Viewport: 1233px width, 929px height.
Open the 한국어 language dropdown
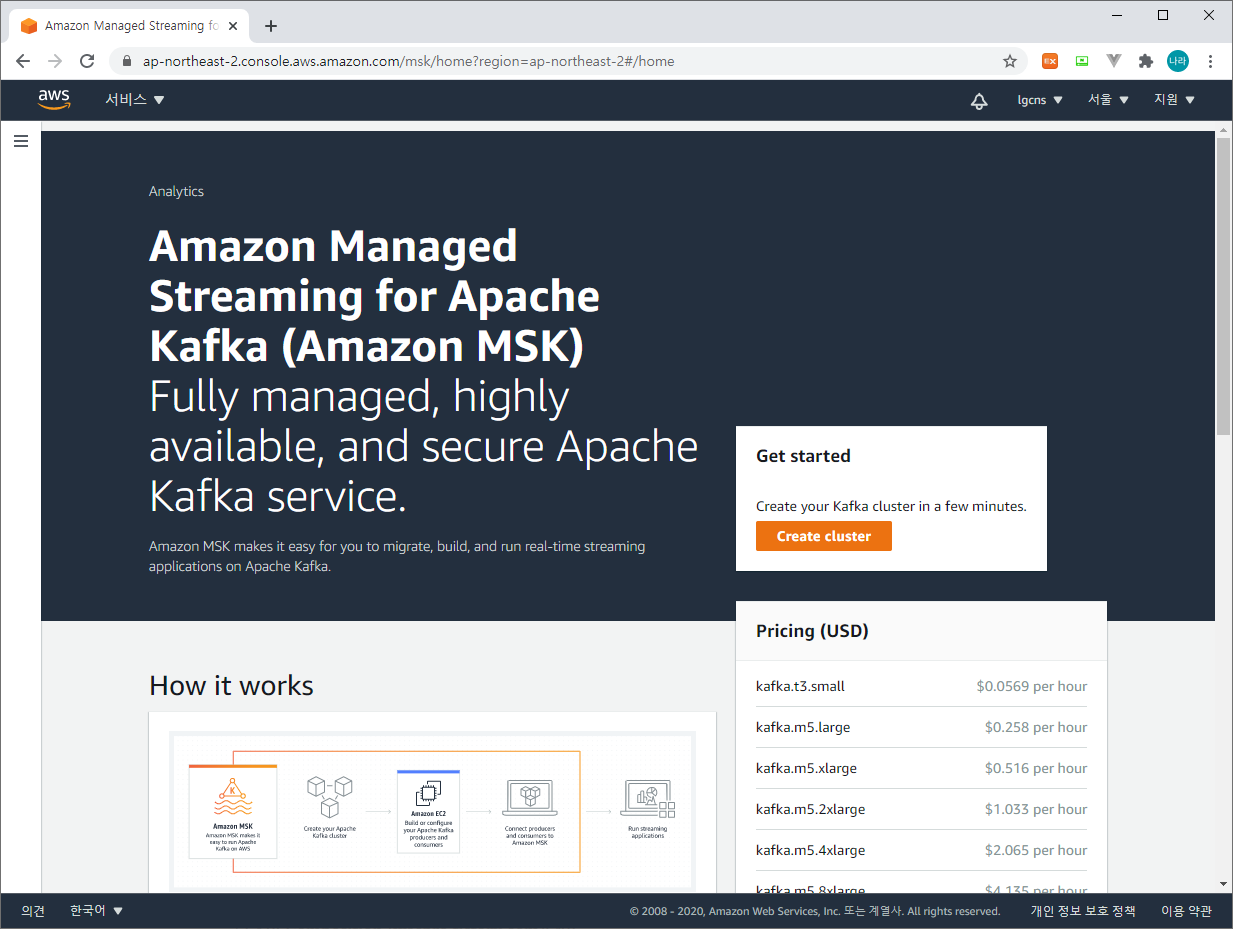(x=96, y=911)
